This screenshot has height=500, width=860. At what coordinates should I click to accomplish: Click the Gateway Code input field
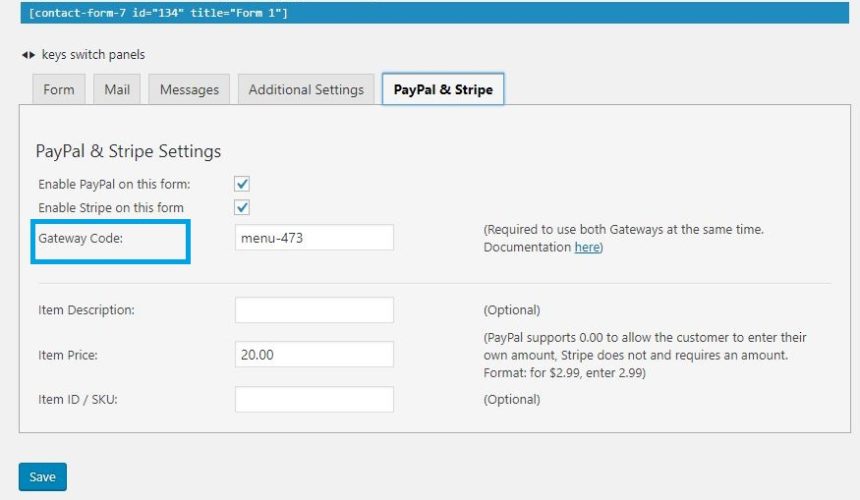click(314, 237)
